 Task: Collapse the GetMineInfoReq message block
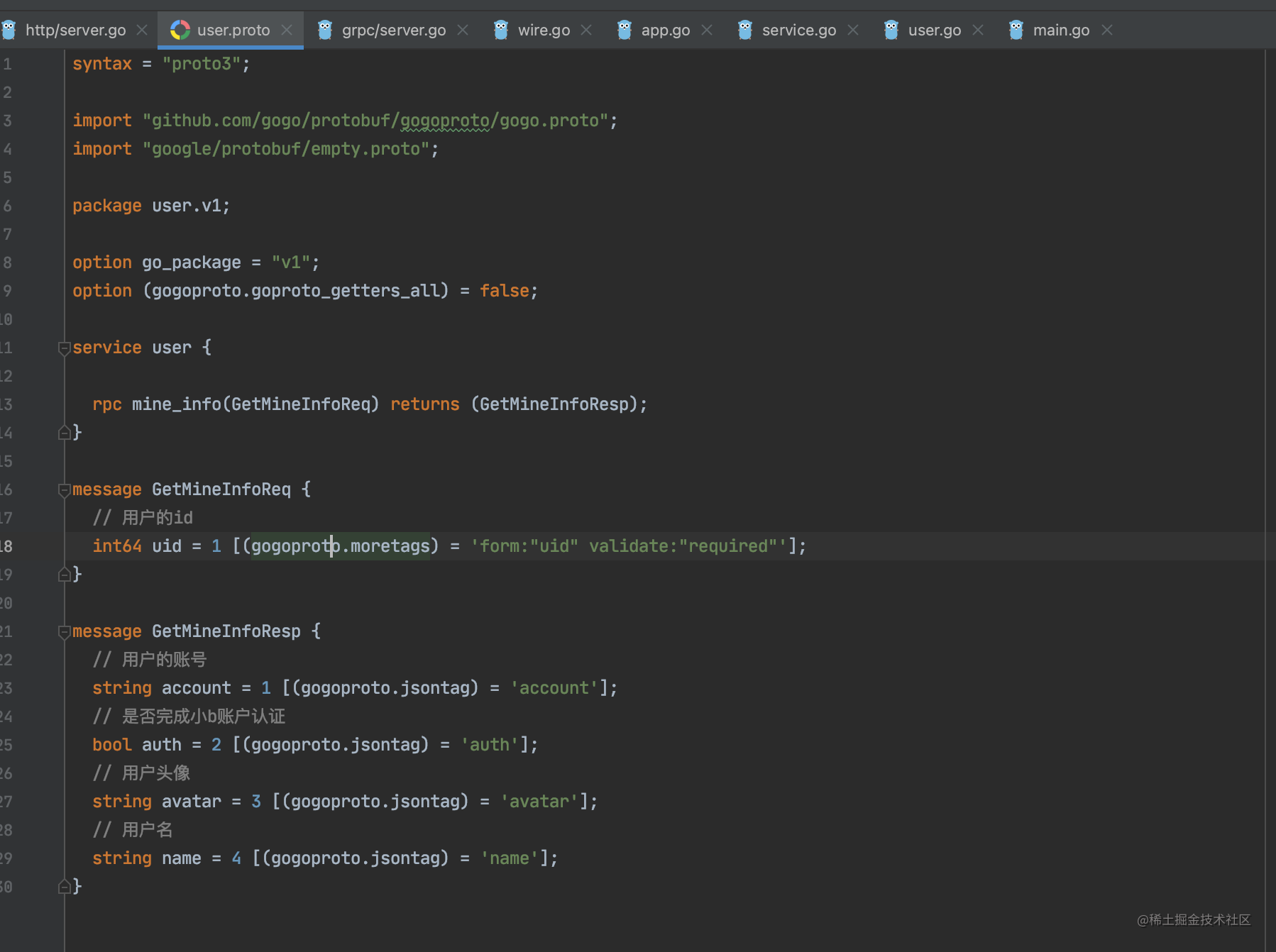[x=65, y=490]
